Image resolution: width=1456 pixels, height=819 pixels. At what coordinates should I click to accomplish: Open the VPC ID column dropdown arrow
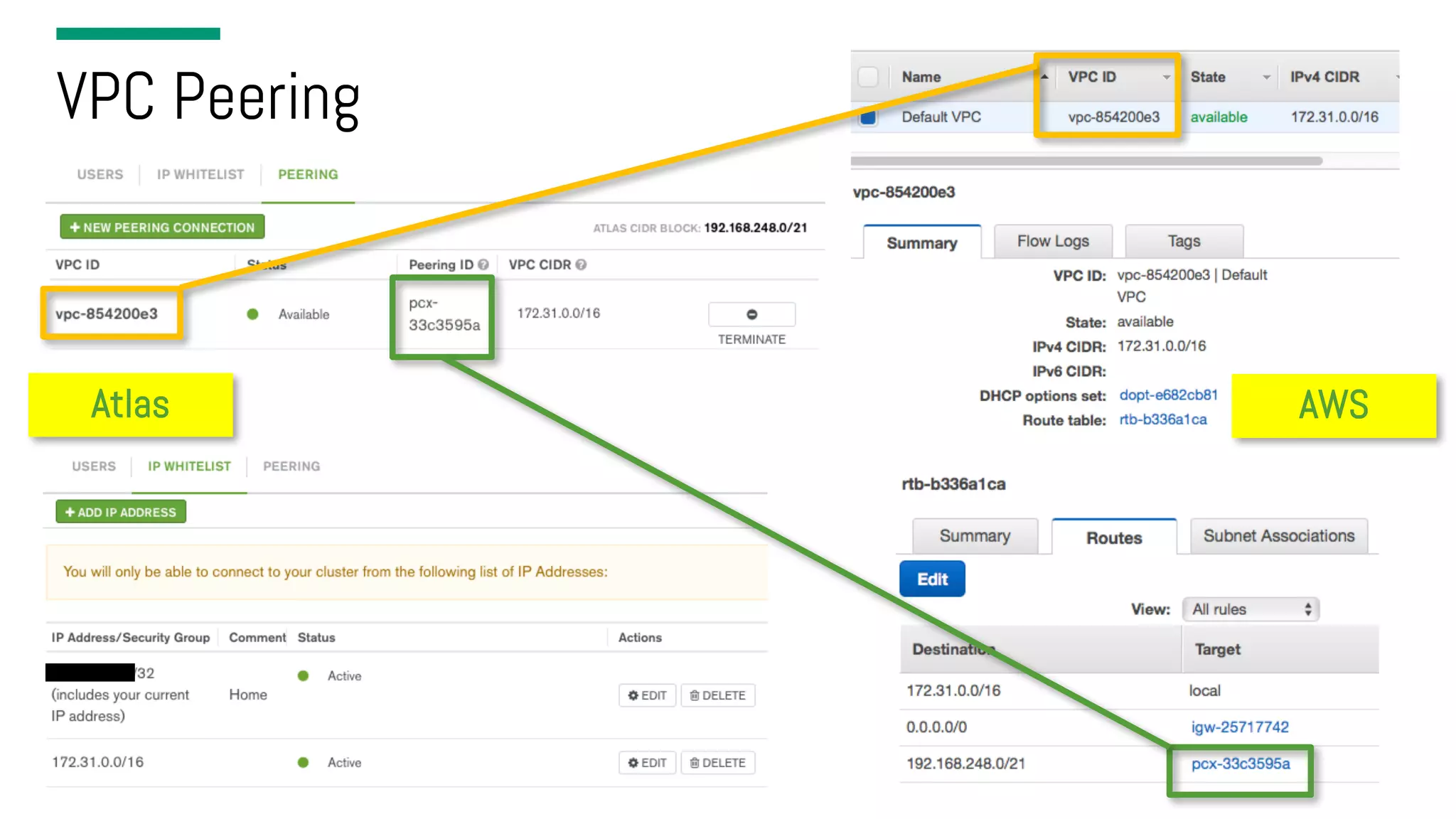click(1167, 77)
